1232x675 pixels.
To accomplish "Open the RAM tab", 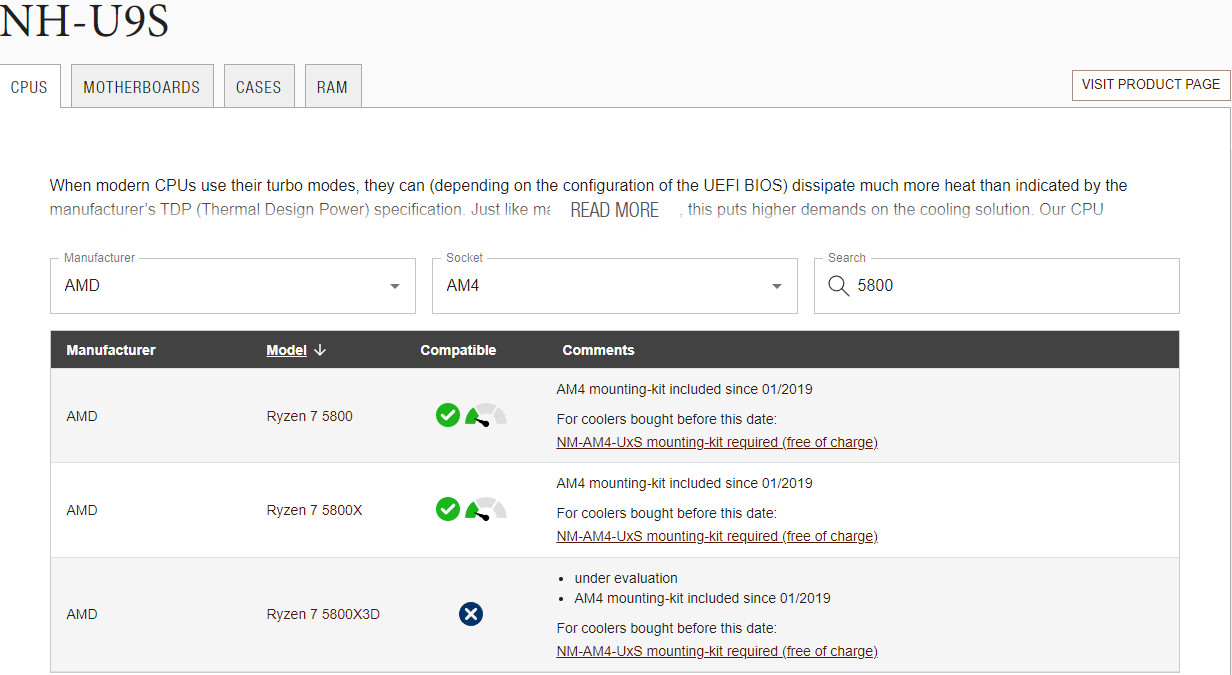I will pos(332,87).
